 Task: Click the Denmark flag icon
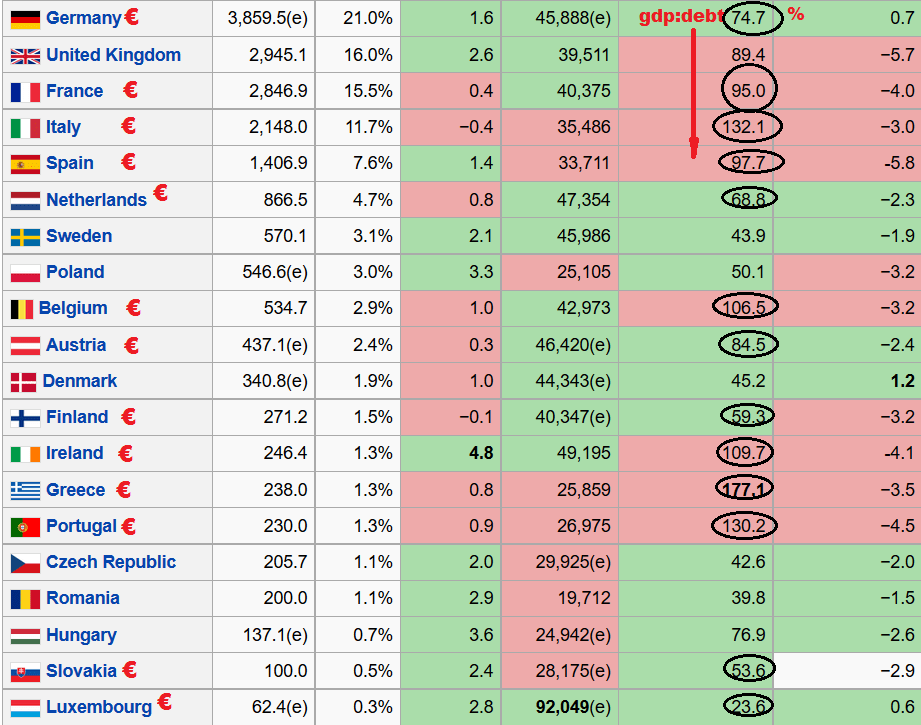(23, 382)
